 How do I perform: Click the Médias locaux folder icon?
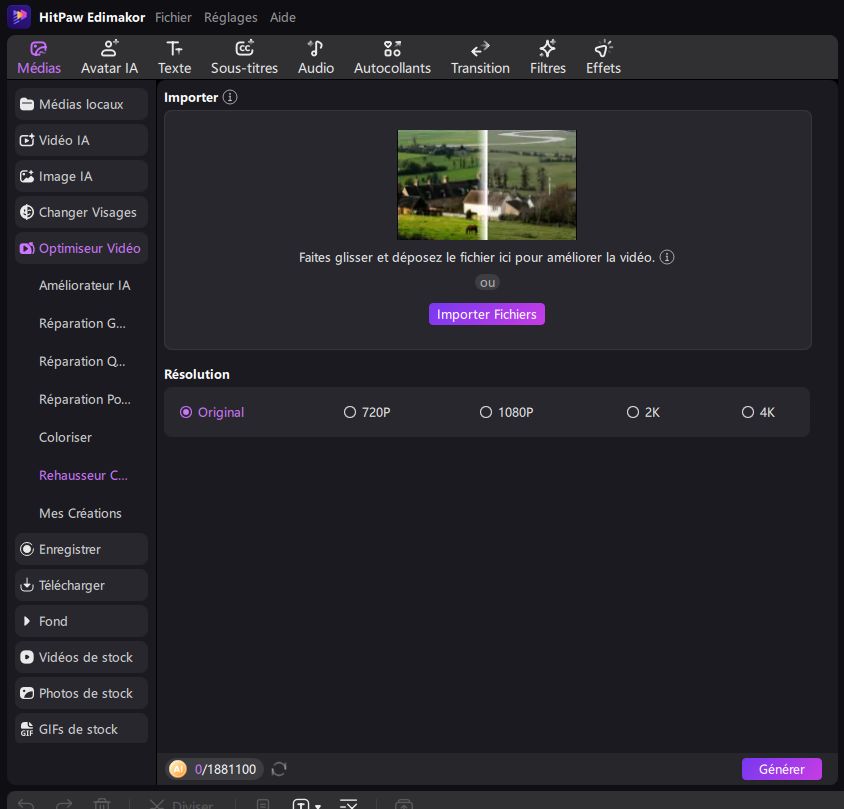coord(27,104)
